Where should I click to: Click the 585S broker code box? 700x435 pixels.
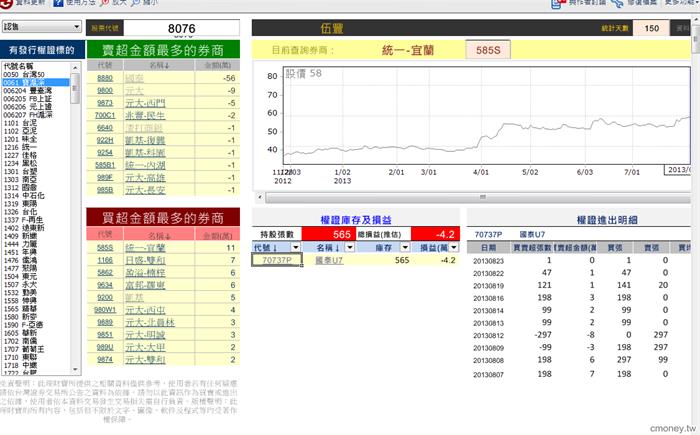pos(488,50)
